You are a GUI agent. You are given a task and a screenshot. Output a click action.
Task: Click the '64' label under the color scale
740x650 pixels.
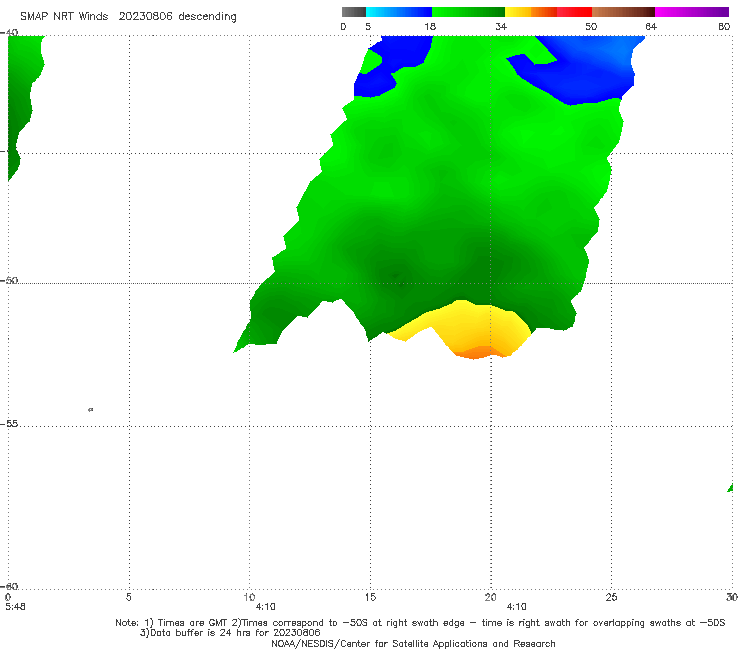coord(651,26)
